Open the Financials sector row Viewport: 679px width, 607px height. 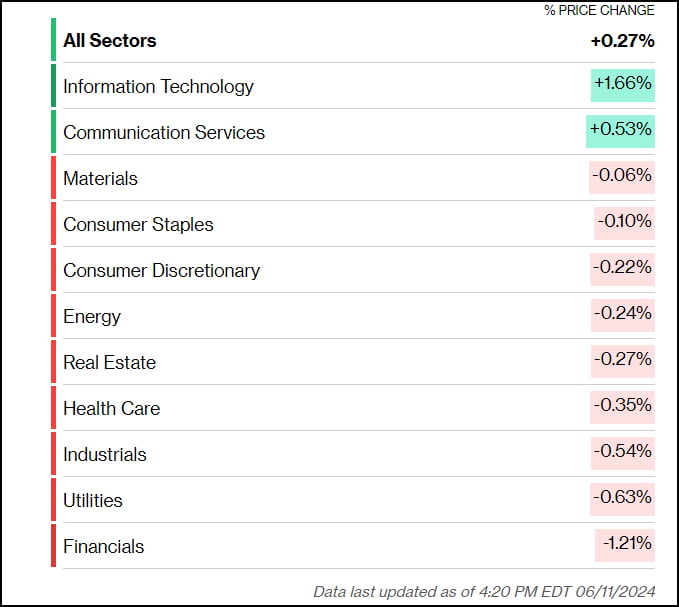[x=103, y=547]
